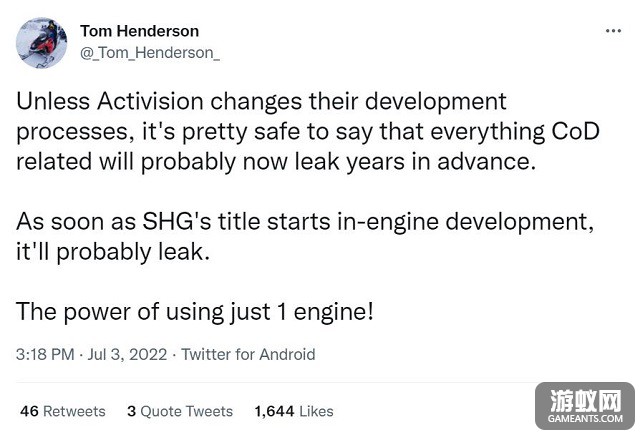View the 1,644 Likes list
The width and height of the screenshot is (640, 435).
(294, 411)
